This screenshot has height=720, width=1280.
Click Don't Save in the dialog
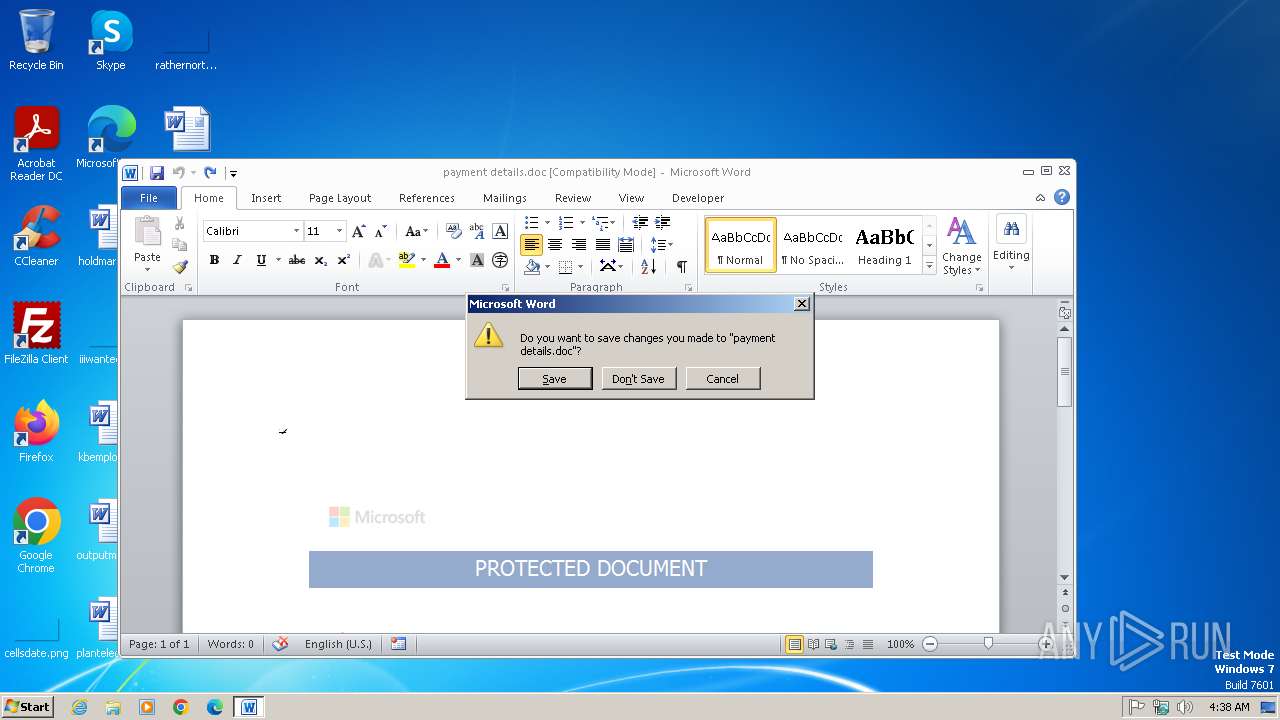click(638, 379)
